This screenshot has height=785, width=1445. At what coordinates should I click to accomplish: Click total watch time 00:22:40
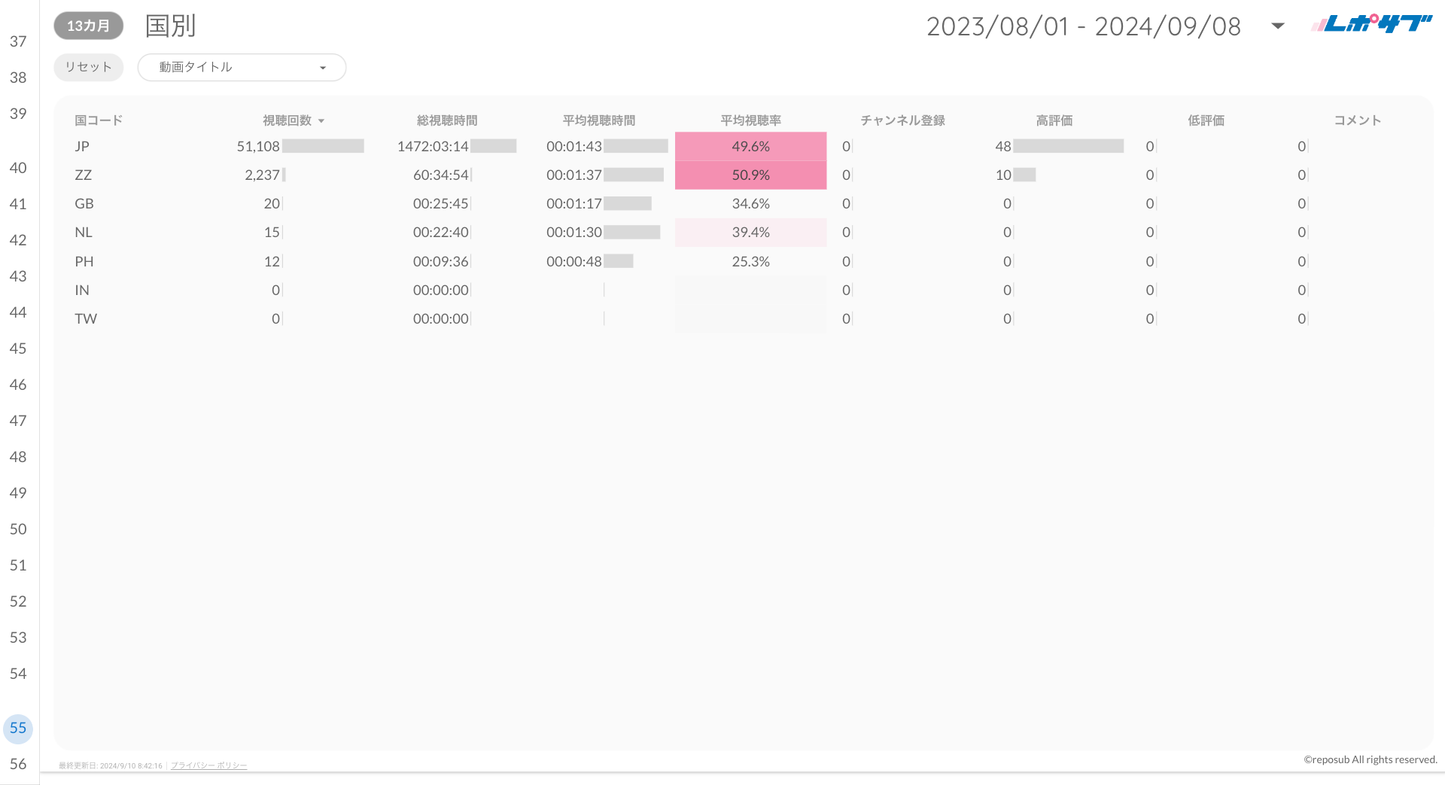[x=441, y=232]
